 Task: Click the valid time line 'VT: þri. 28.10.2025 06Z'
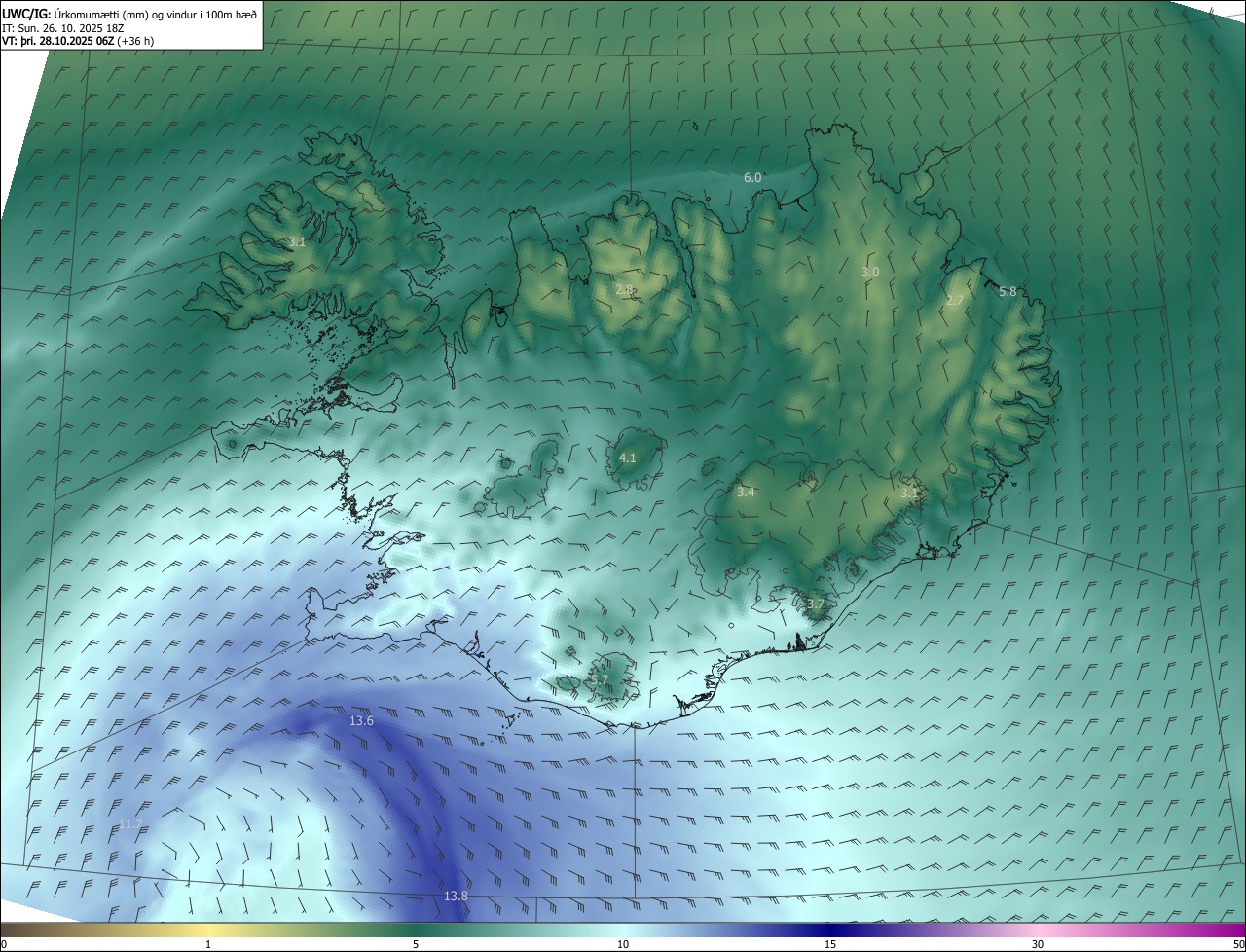tap(57, 41)
